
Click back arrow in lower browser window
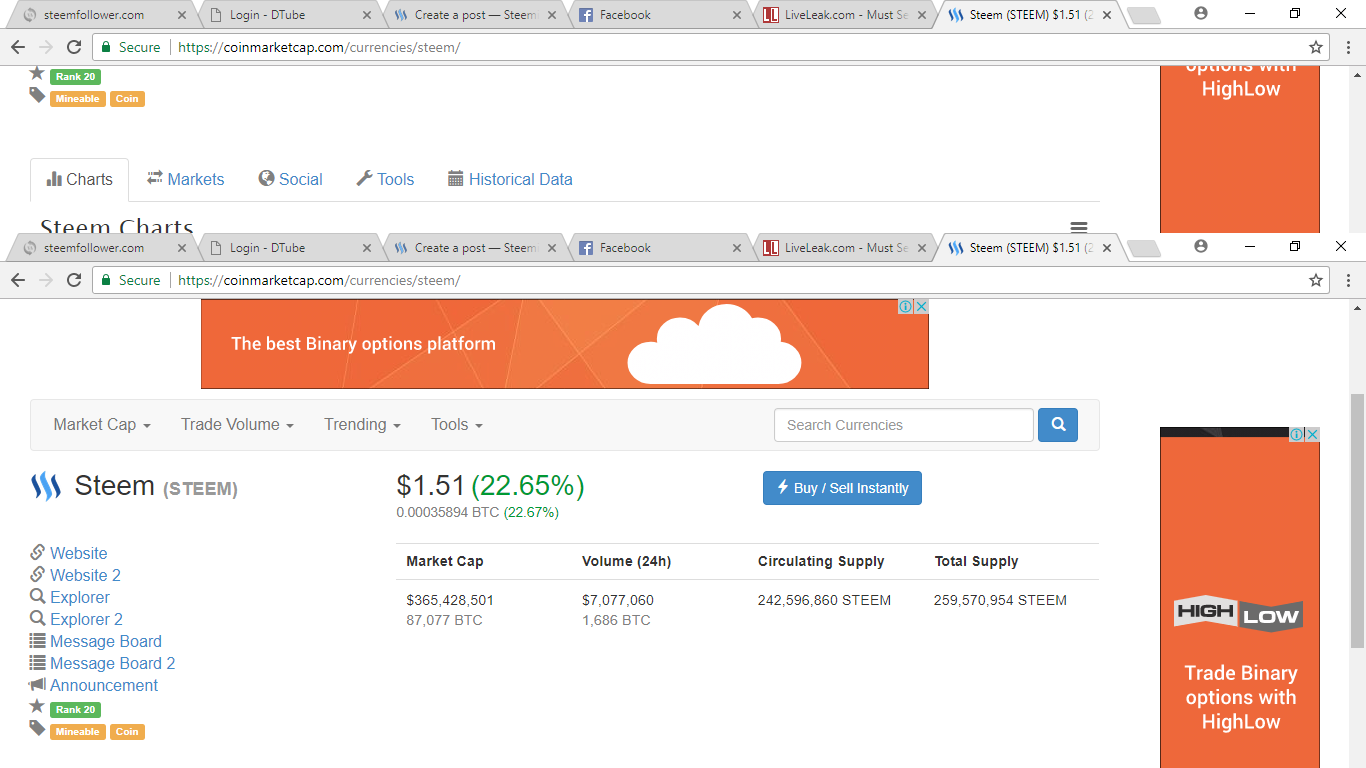pos(18,280)
